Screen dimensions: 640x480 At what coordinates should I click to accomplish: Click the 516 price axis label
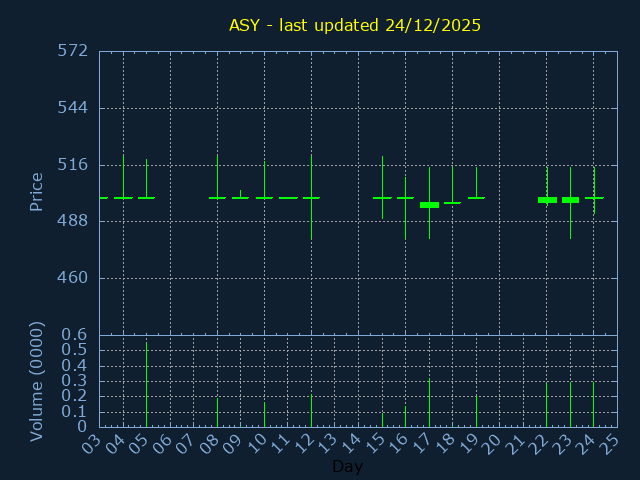coord(72,165)
